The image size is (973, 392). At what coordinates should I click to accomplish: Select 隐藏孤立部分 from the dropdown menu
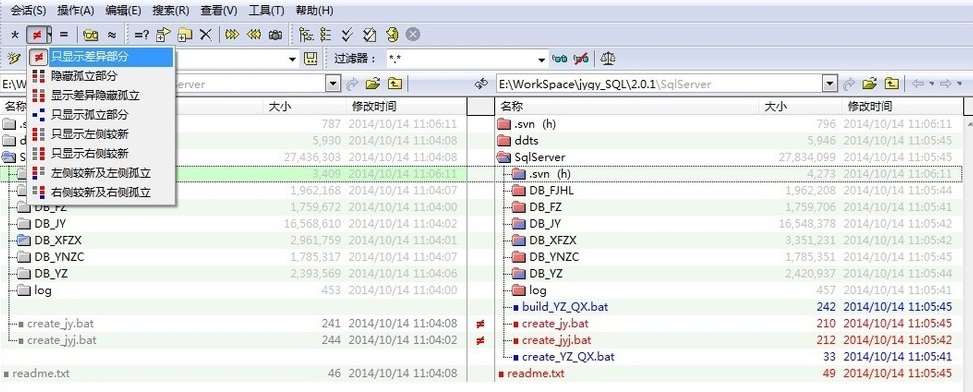click(x=84, y=76)
